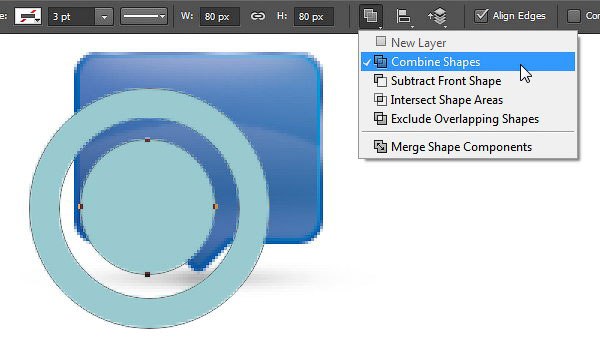This screenshot has width=600, height=362.
Task: Toggle the link width and height icon
Action: pos(258,16)
